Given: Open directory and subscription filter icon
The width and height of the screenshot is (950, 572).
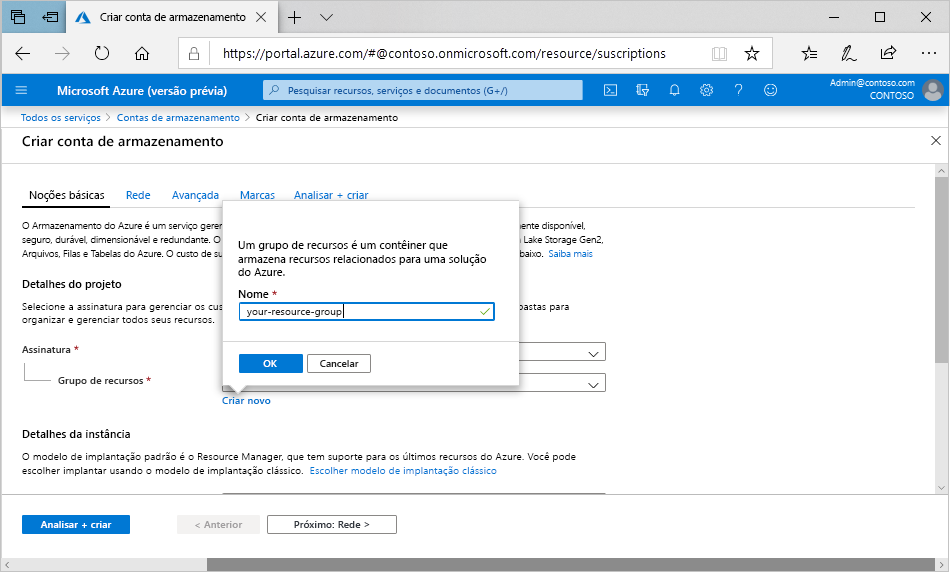Looking at the screenshot, I should (642, 90).
